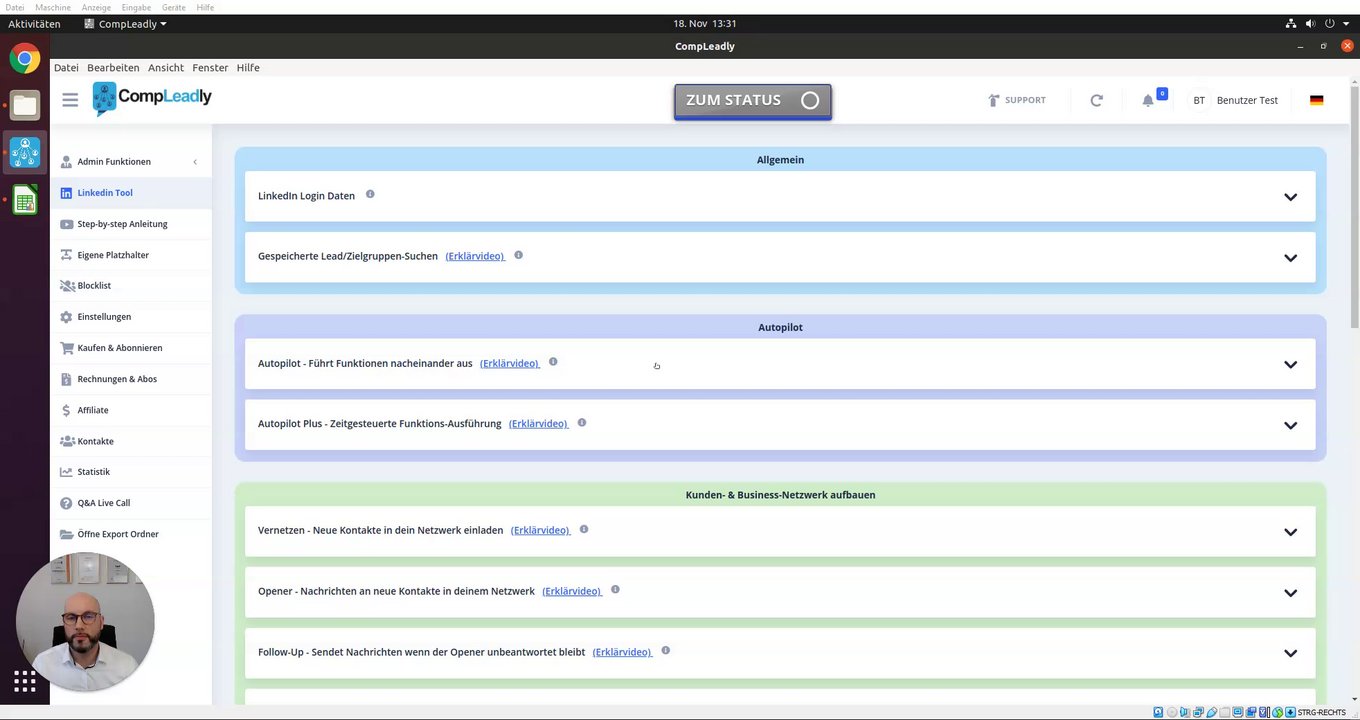The image size is (1360, 720).
Task: Open Linkedin Tool in the sidebar
Action: pos(131,193)
